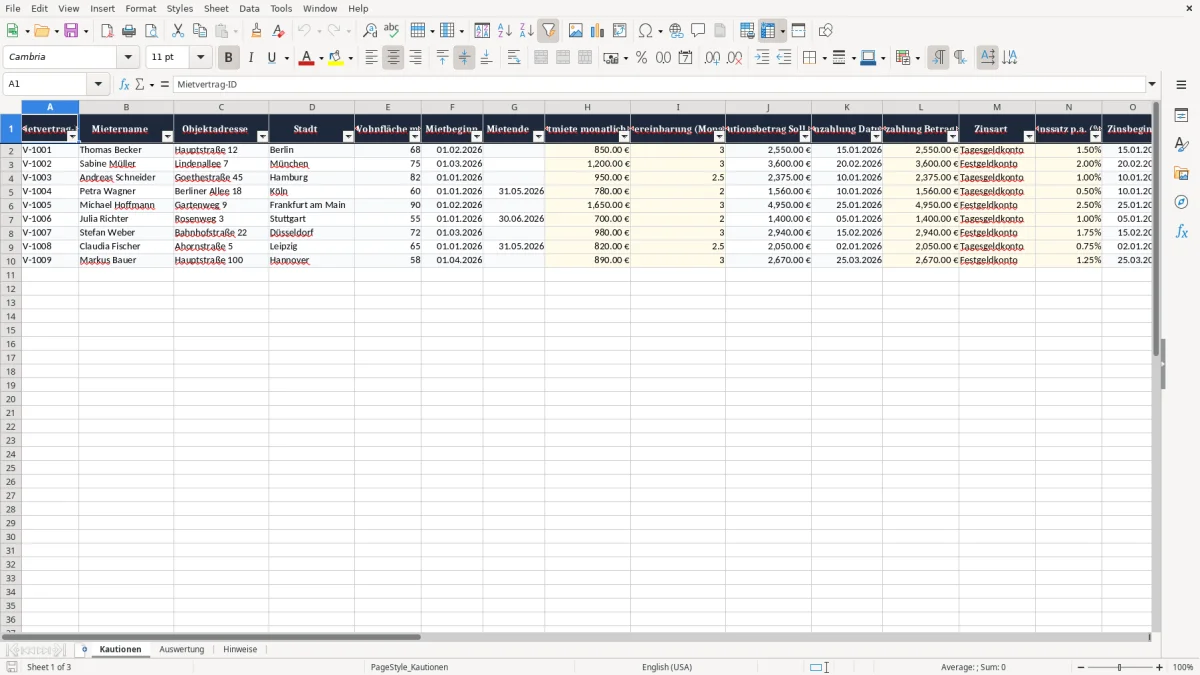
Task: Expand the formula bar
Action: pyautogui.click(x=1152, y=84)
